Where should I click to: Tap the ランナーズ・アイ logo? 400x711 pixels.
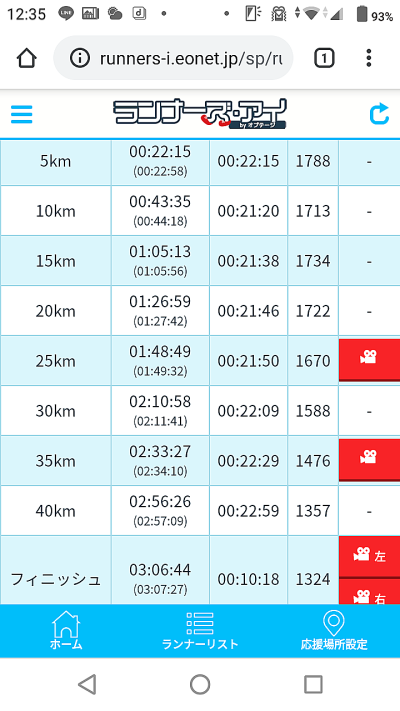200,114
